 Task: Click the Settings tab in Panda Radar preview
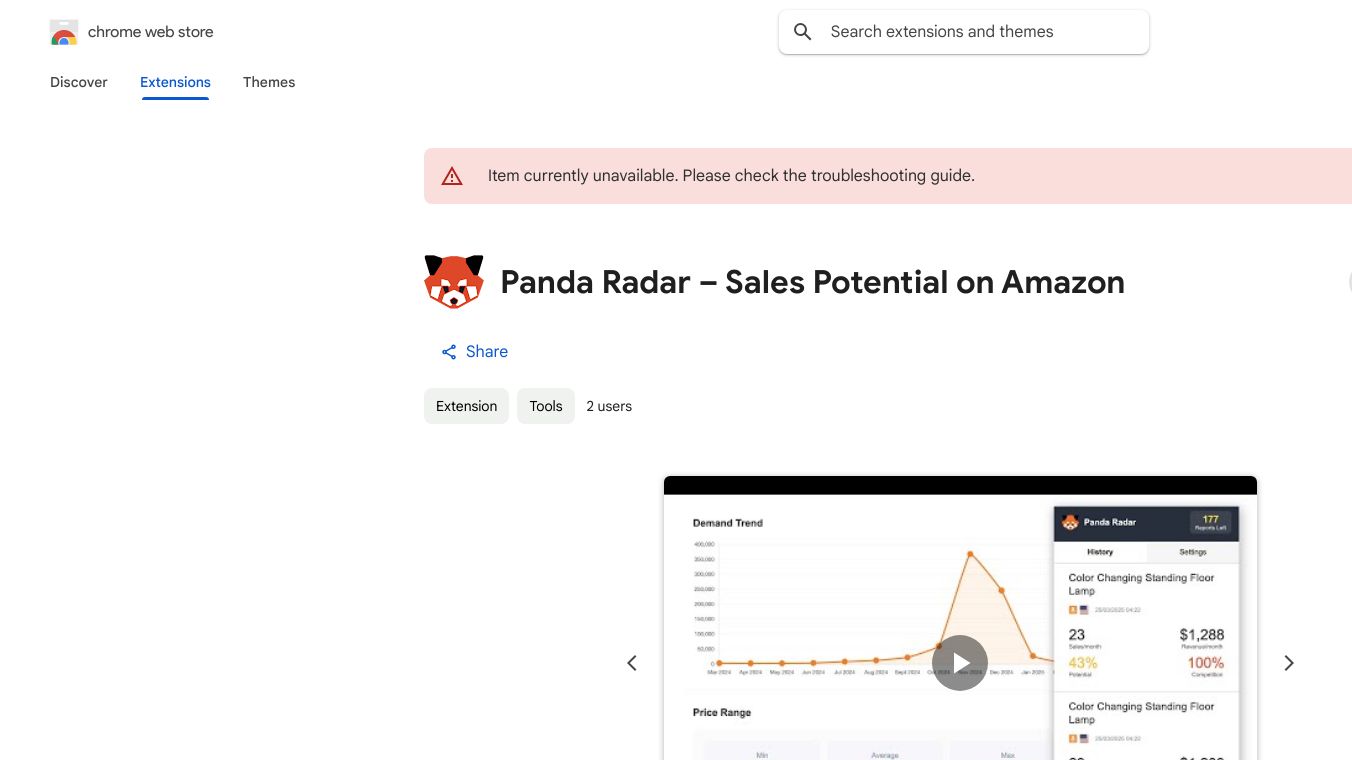coord(1192,552)
